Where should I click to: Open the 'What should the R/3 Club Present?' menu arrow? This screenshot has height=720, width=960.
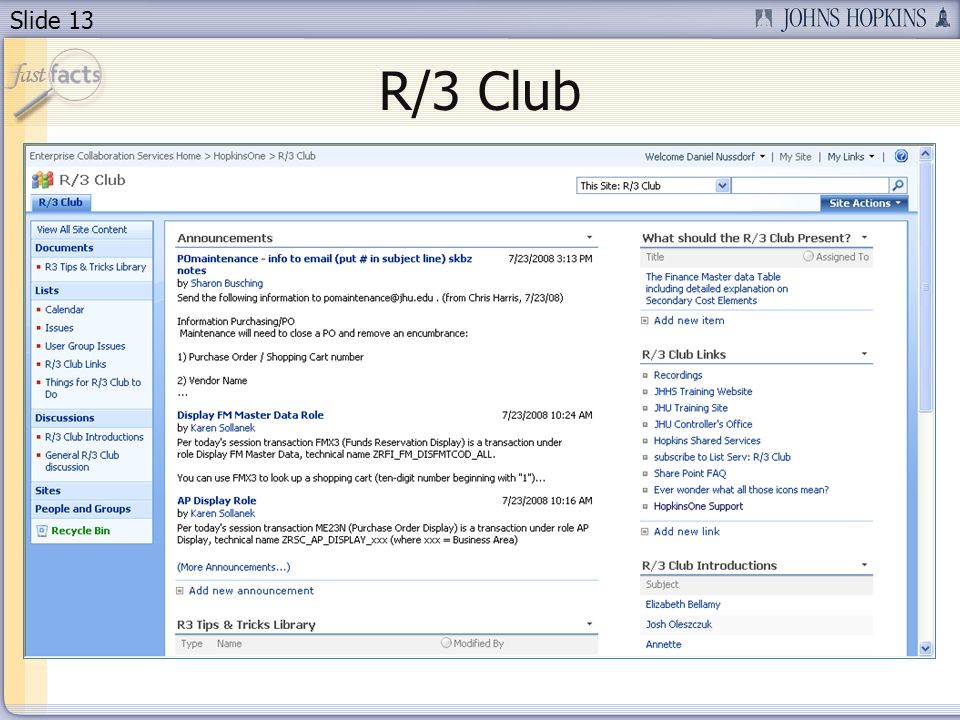(864, 237)
